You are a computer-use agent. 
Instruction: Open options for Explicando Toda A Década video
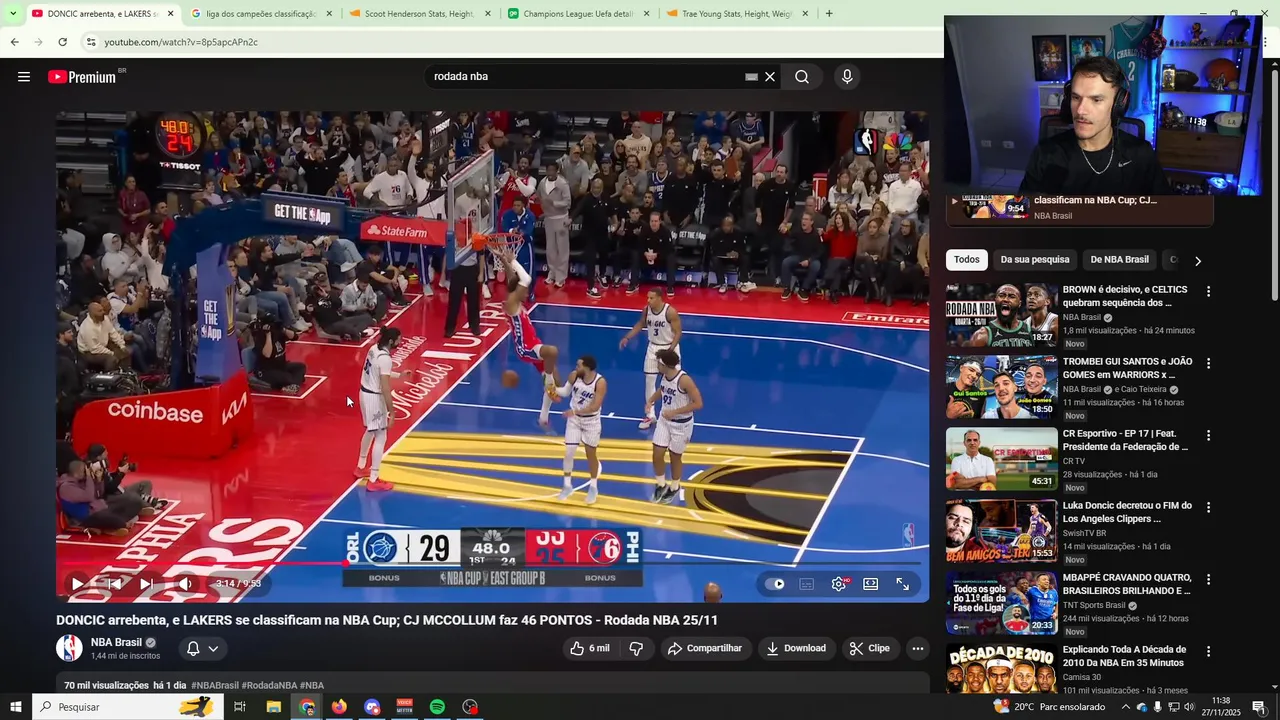tap(1208, 652)
